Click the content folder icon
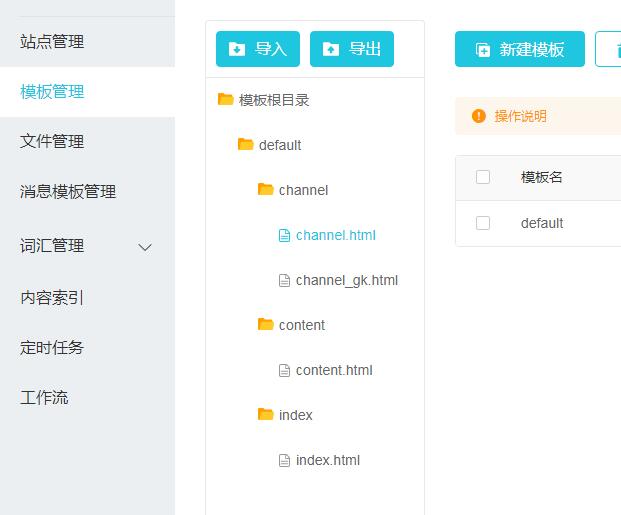Image resolution: width=621 pixels, height=515 pixels. tap(265, 324)
